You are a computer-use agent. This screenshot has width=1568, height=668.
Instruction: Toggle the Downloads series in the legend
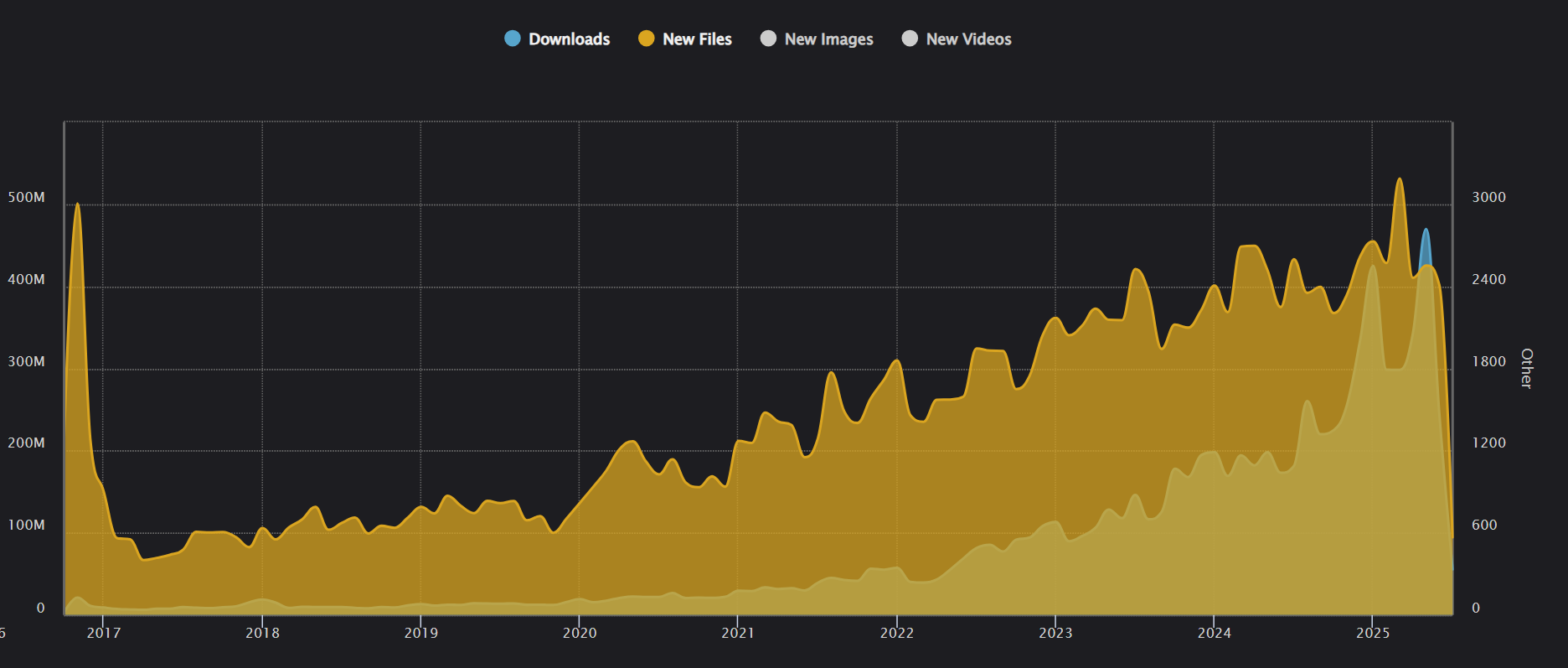coord(557,39)
